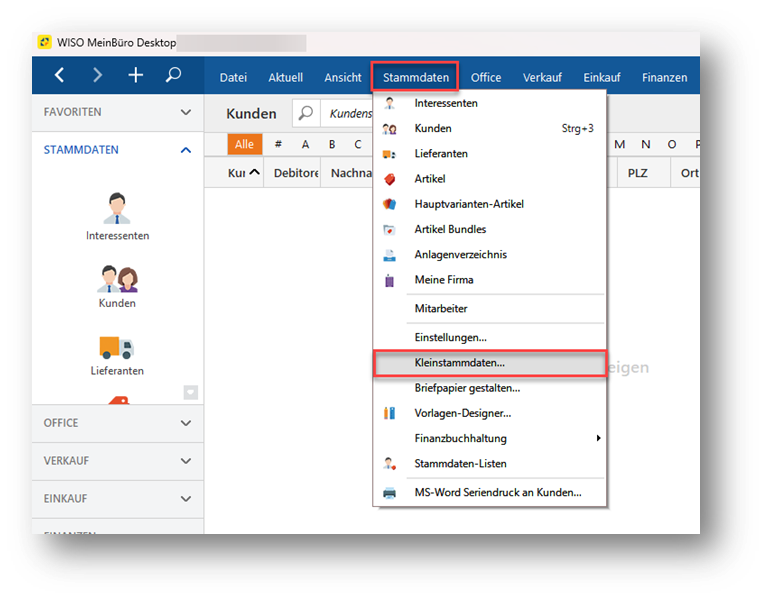Expand the FAVORITEN sidebar section
This screenshot has width=765, height=599.
point(185,113)
